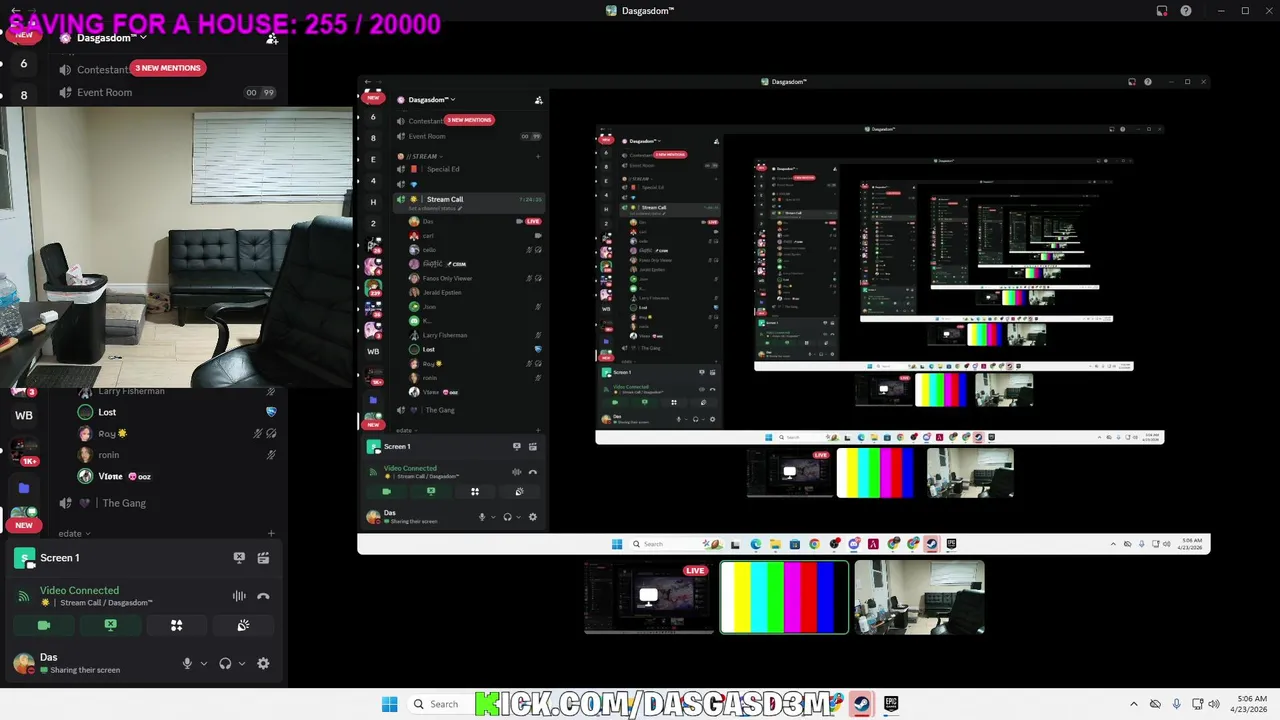Select the room webcam thumbnail
Screen dimensions: 1280x720
pos(919,597)
